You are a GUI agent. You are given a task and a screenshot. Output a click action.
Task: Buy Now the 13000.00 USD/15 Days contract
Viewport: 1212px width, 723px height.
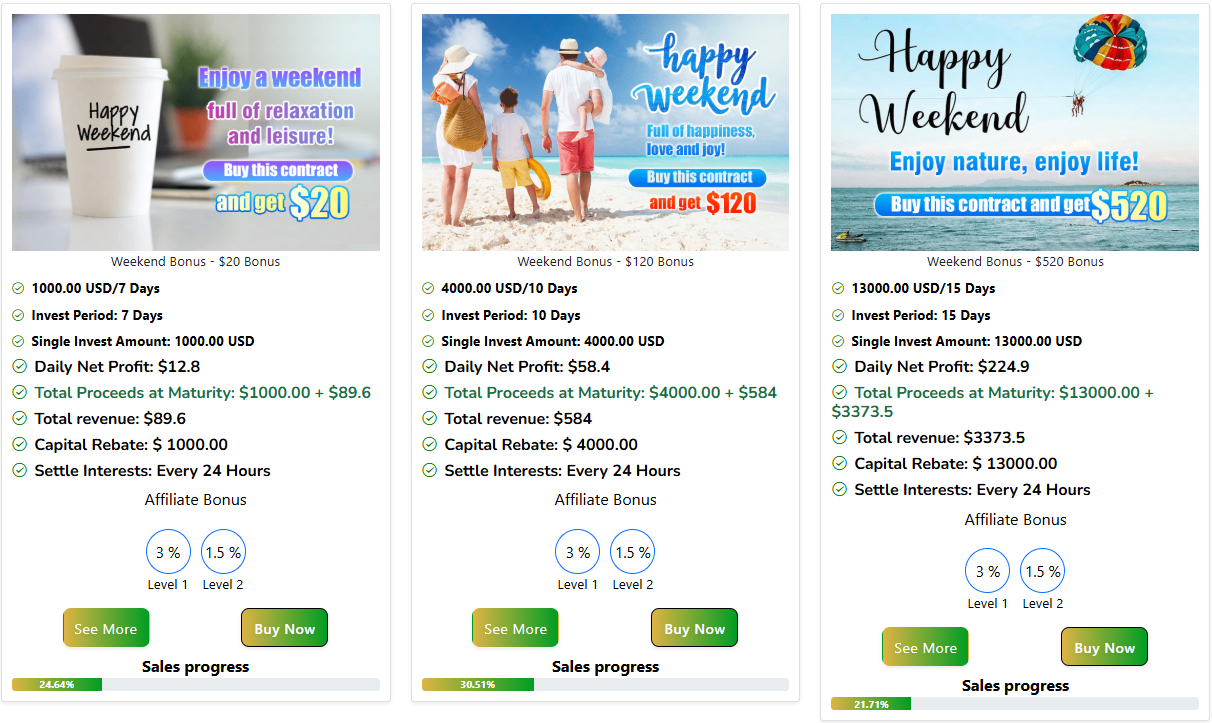tap(1105, 647)
